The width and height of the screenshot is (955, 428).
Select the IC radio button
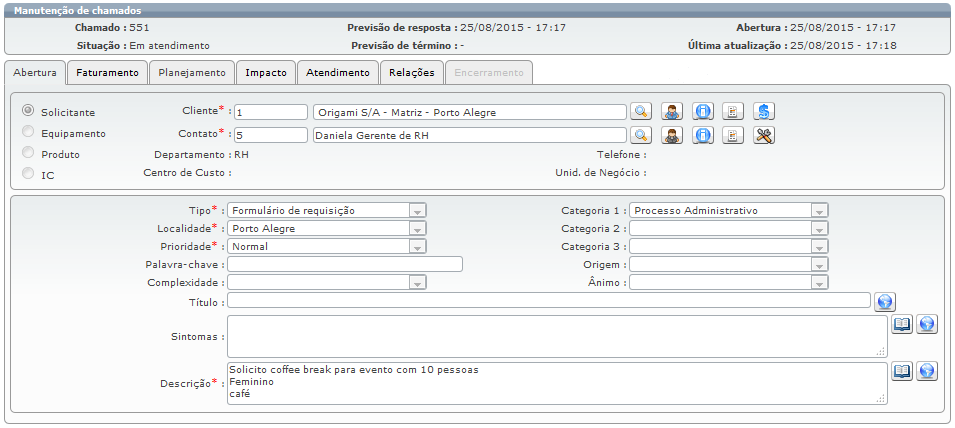[28, 174]
